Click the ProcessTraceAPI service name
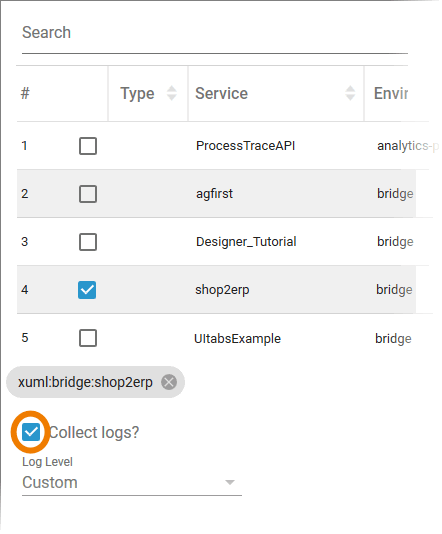442x534 pixels. click(x=245, y=146)
